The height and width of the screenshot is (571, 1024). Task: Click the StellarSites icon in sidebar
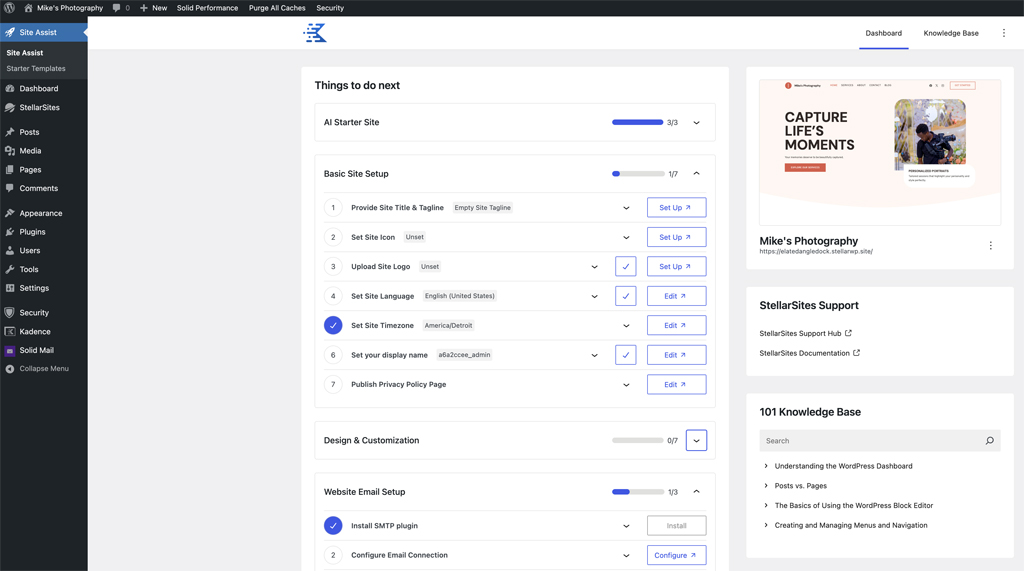click(x=10, y=108)
